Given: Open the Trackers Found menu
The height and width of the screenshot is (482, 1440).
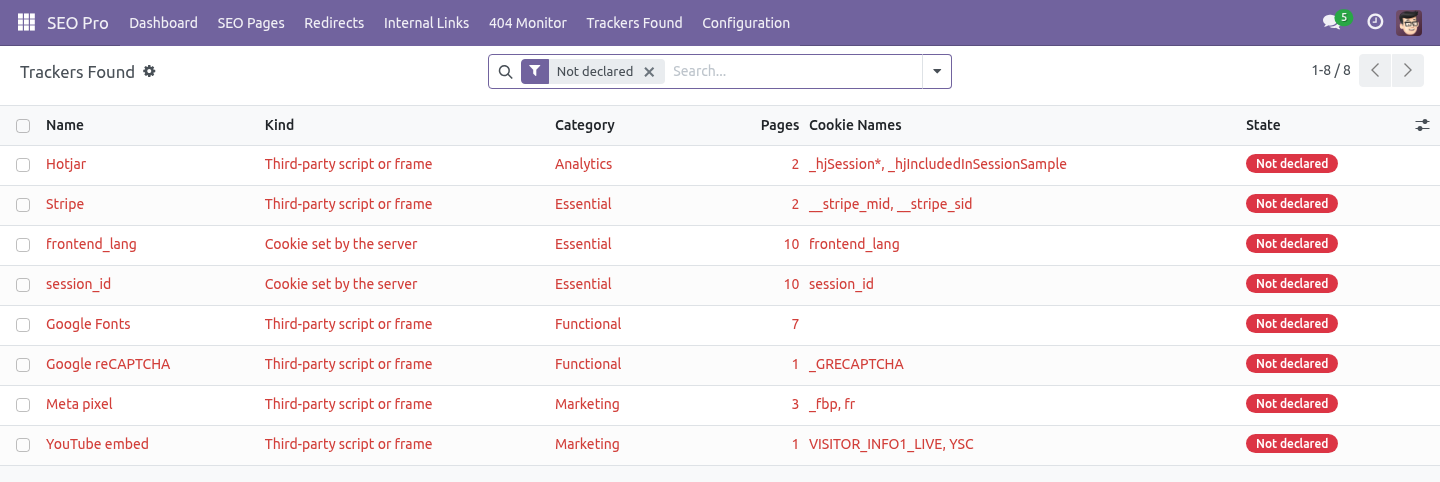Looking at the screenshot, I should tap(634, 22).
